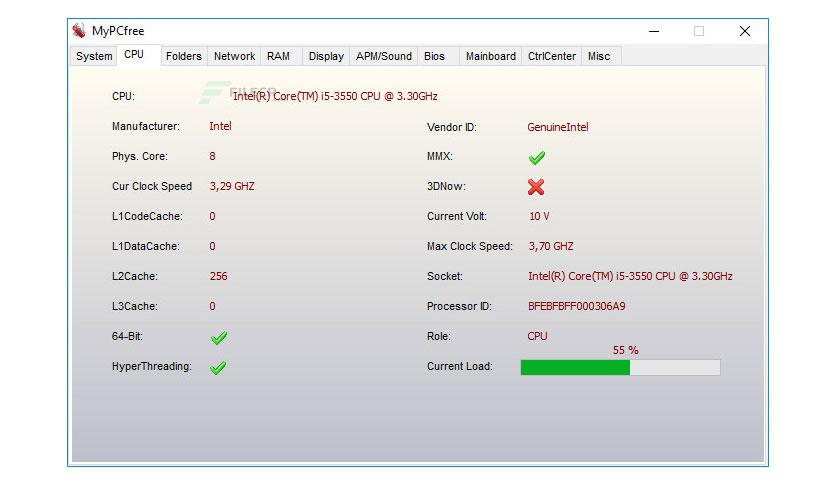Switch to the Bios tab

click(x=438, y=56)
